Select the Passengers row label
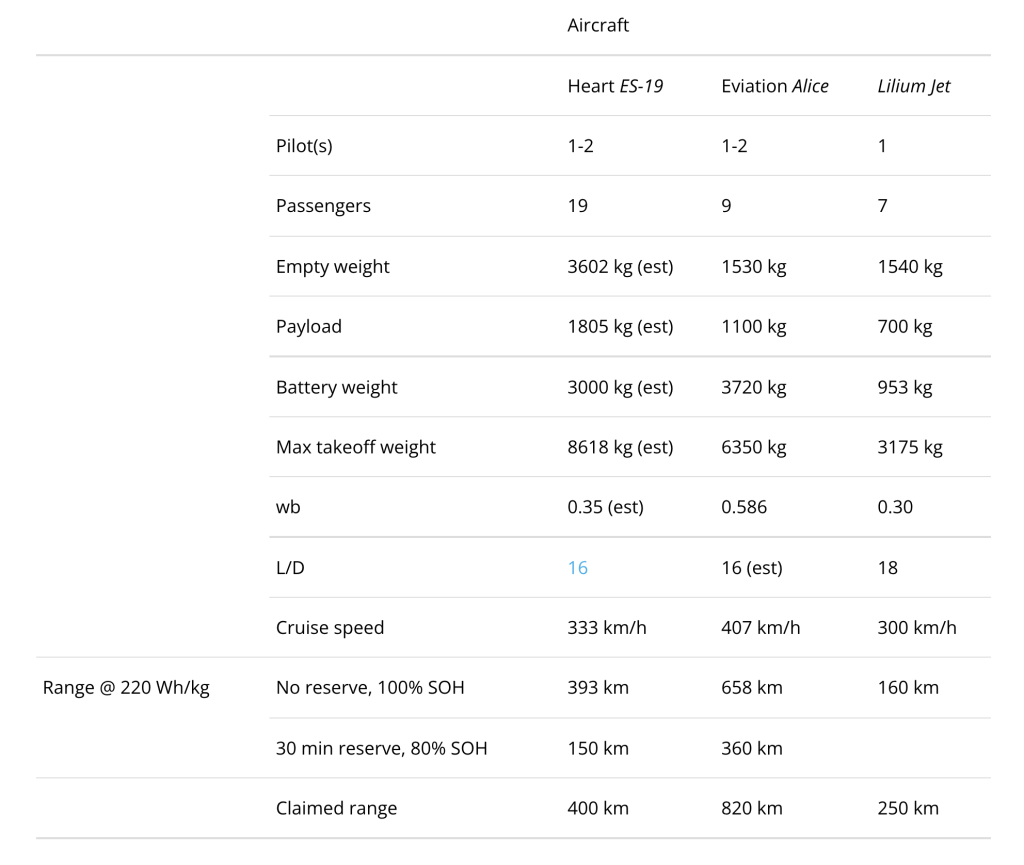The image size is (1024, 865). [323, 206]
